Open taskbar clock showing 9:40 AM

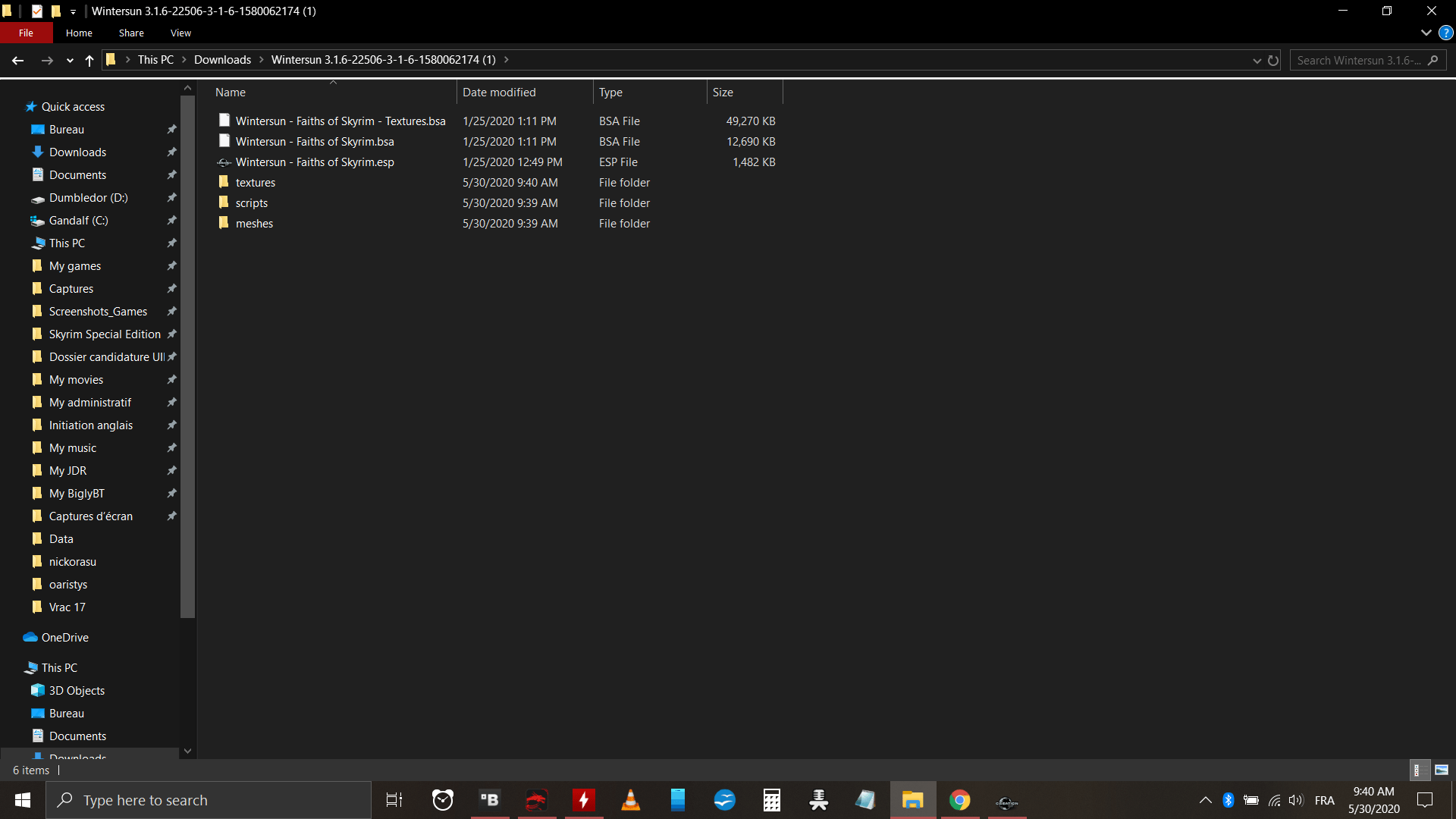point(1373,800)
